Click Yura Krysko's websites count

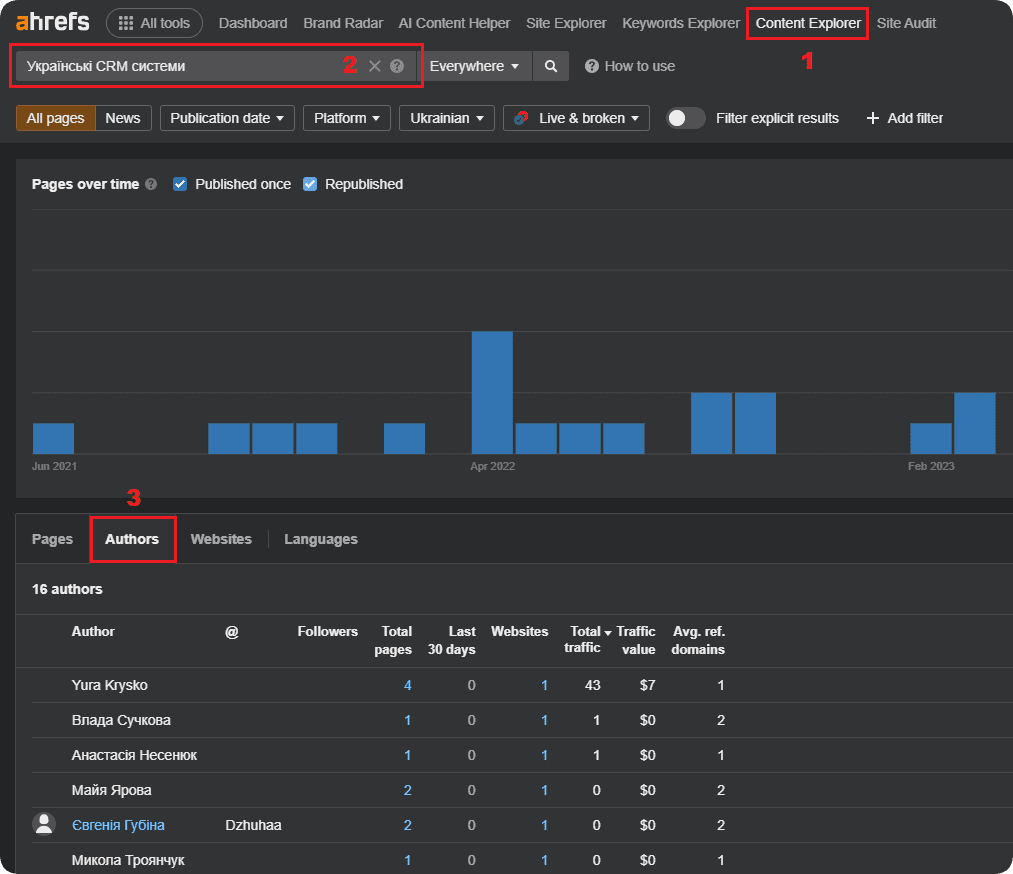(x=545, y=685)
